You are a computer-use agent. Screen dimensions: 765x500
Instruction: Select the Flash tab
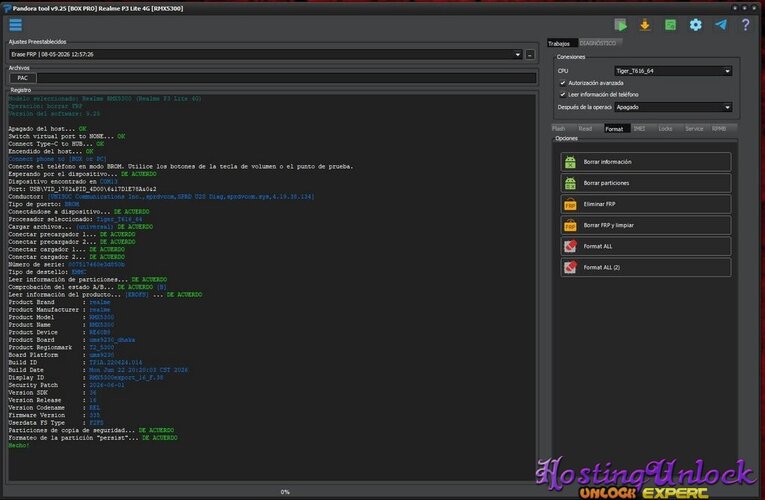click(559, 129)
